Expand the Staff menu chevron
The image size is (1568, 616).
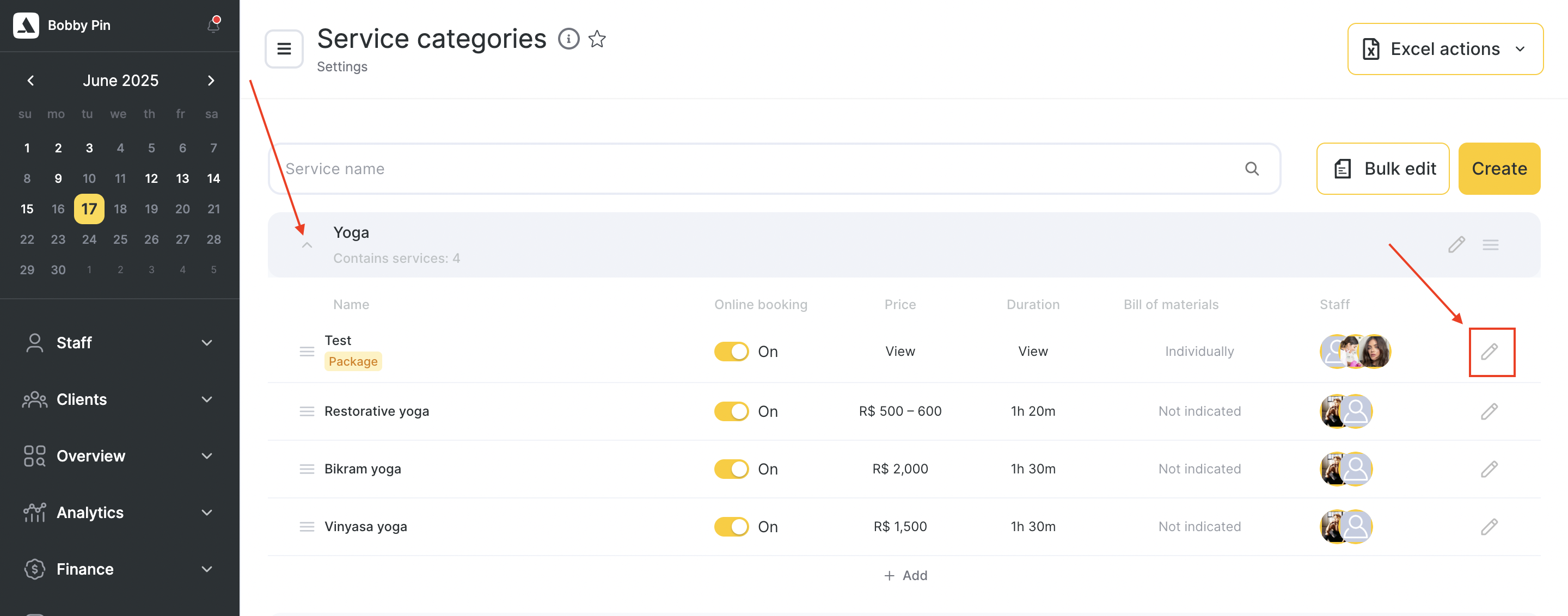(x=207, y=342)
